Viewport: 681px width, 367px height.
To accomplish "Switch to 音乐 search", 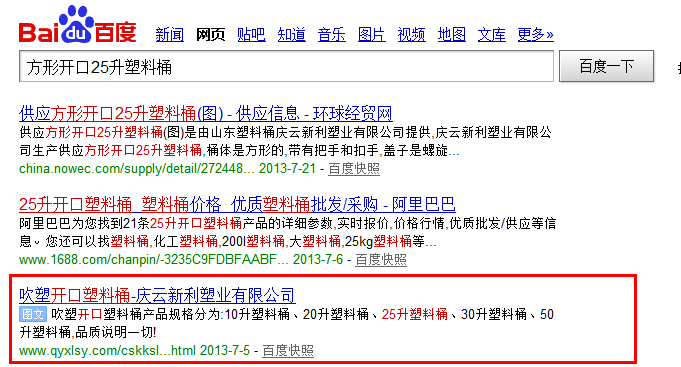I will 331,34.
